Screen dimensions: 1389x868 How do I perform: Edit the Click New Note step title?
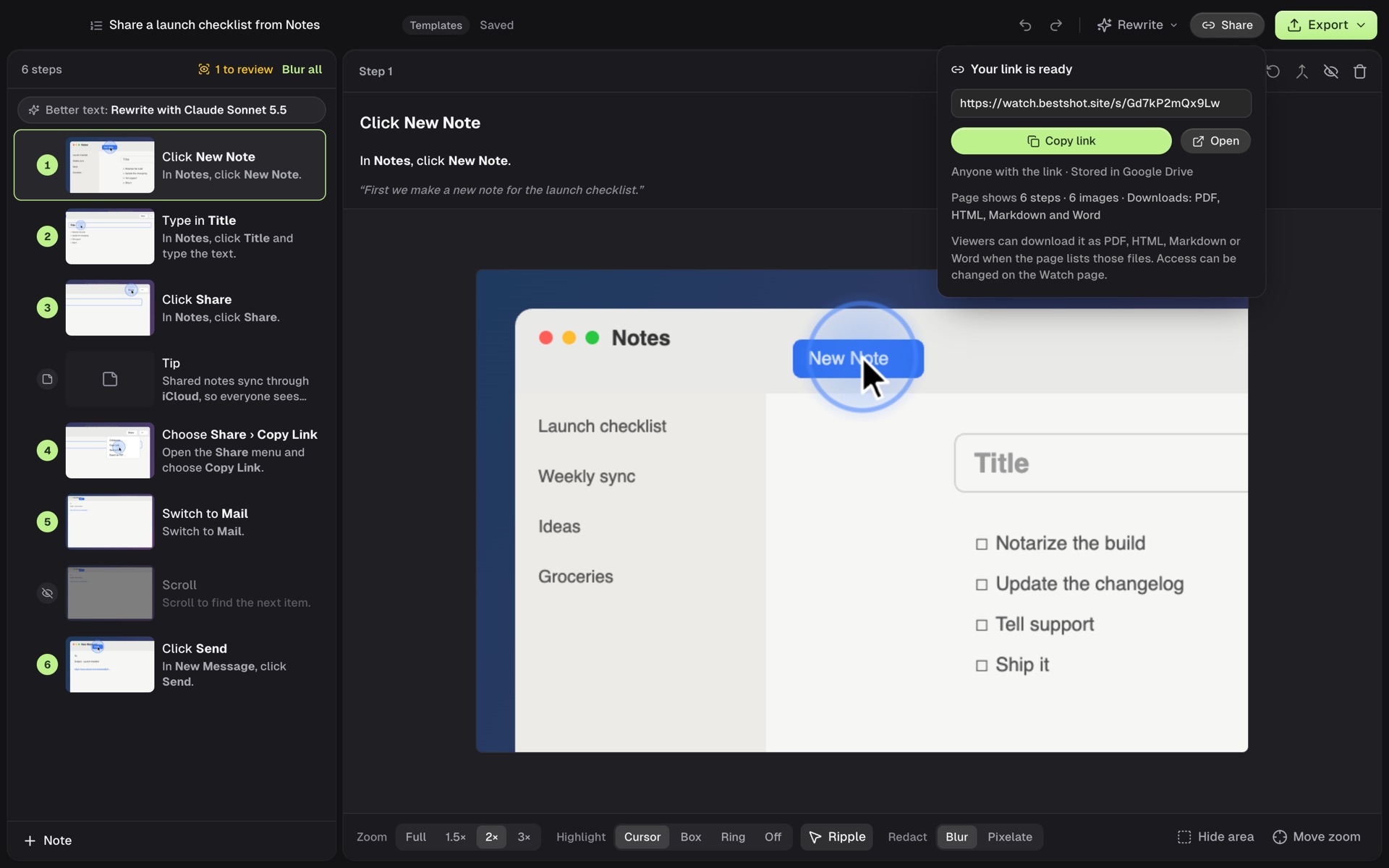pyautogui.click(x=420, y=123)
